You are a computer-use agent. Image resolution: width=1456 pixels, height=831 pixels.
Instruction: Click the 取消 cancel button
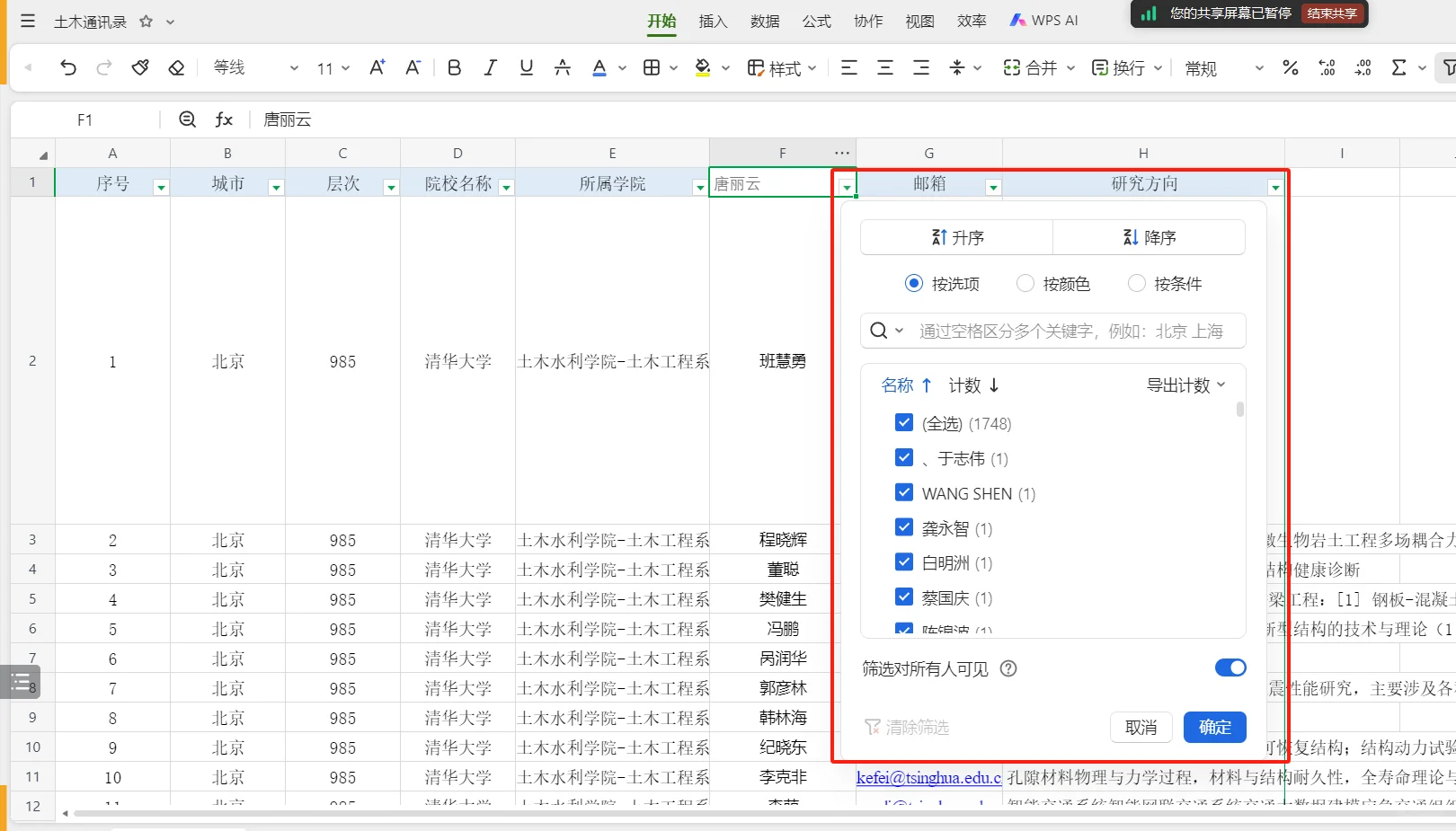[x=1141, y=727]
